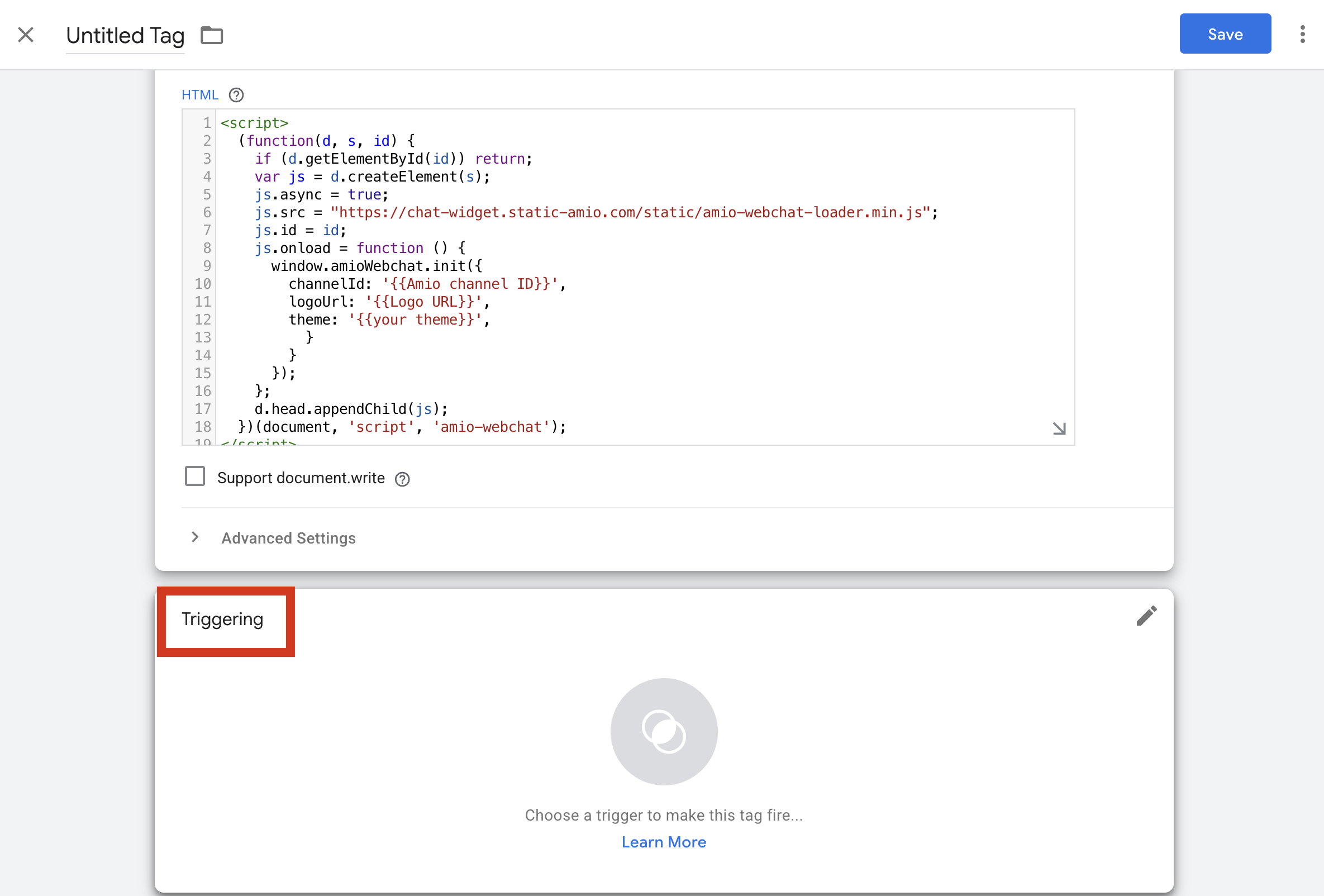Click the d.head.appendChild(js) code line
The height and width of the screenshot is (896, 1324).
(351, 409)
